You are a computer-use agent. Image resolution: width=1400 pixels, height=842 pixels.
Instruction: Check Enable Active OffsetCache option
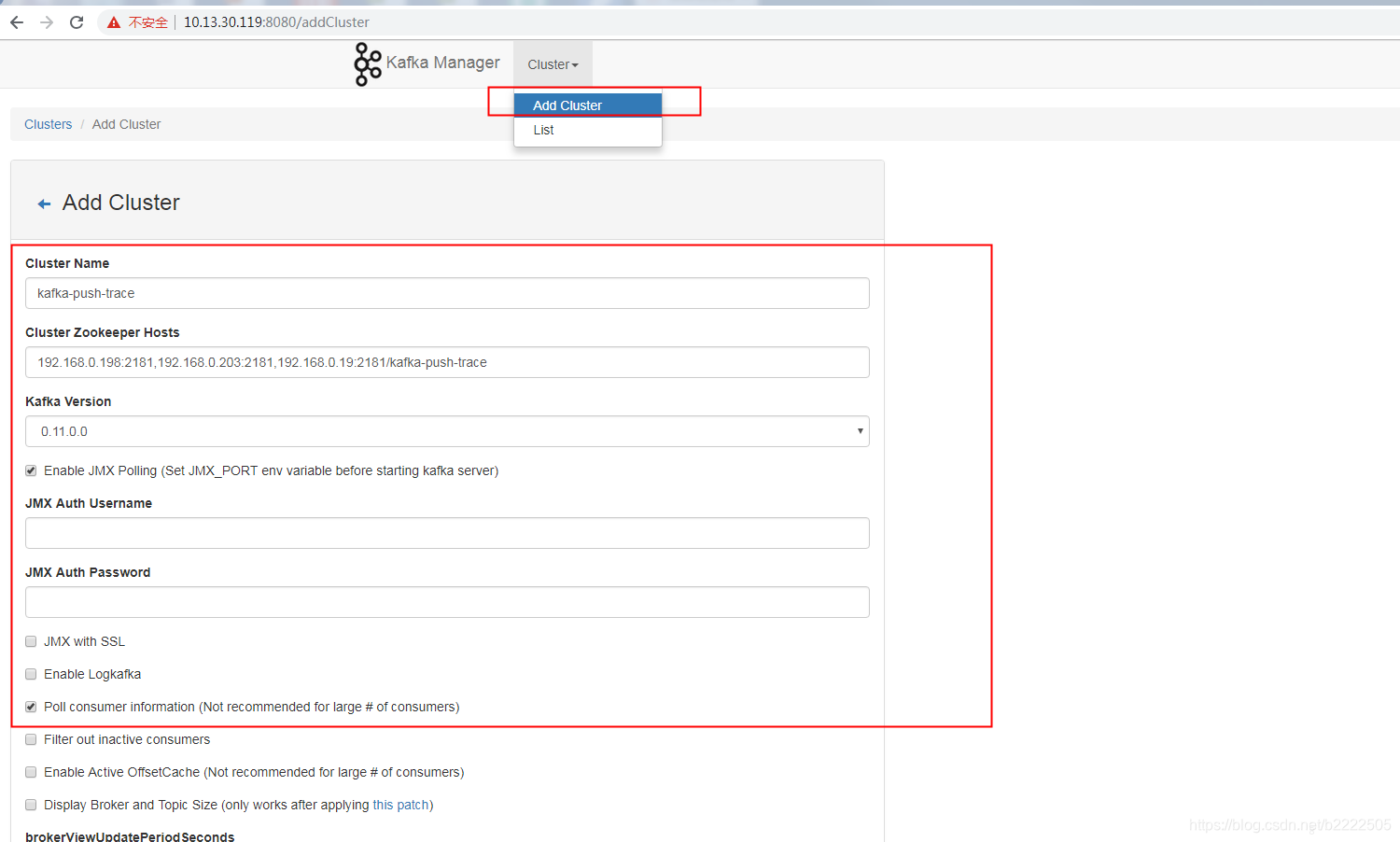31,772
